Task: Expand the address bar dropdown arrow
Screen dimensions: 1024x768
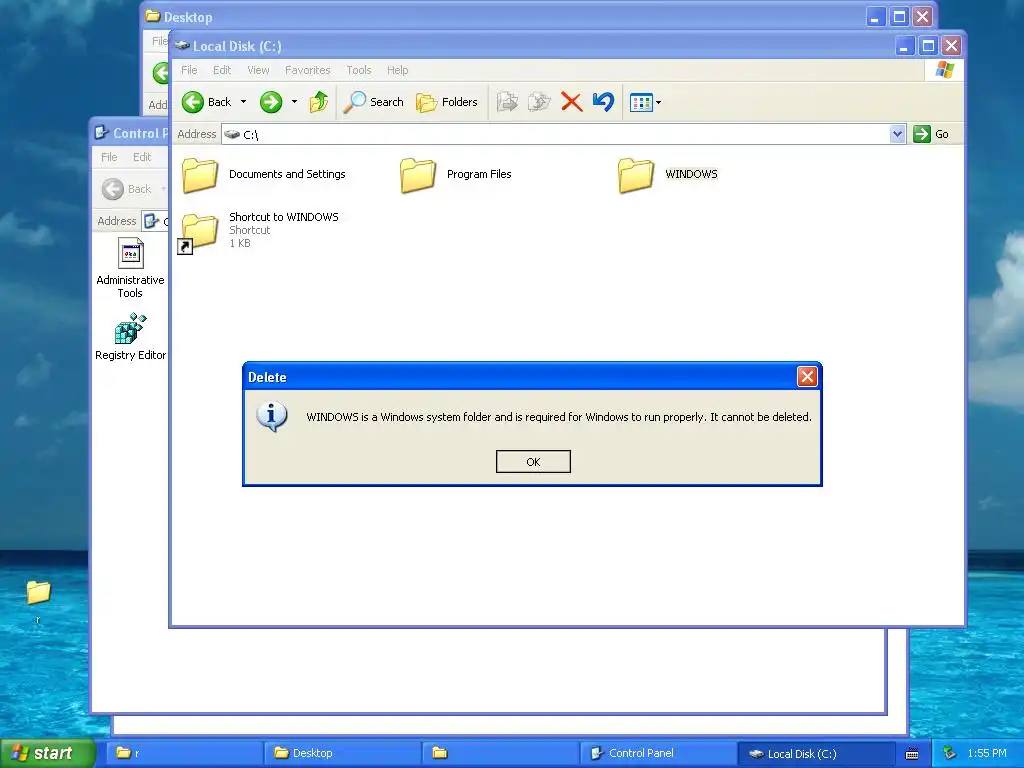Action: click(897, 134)
